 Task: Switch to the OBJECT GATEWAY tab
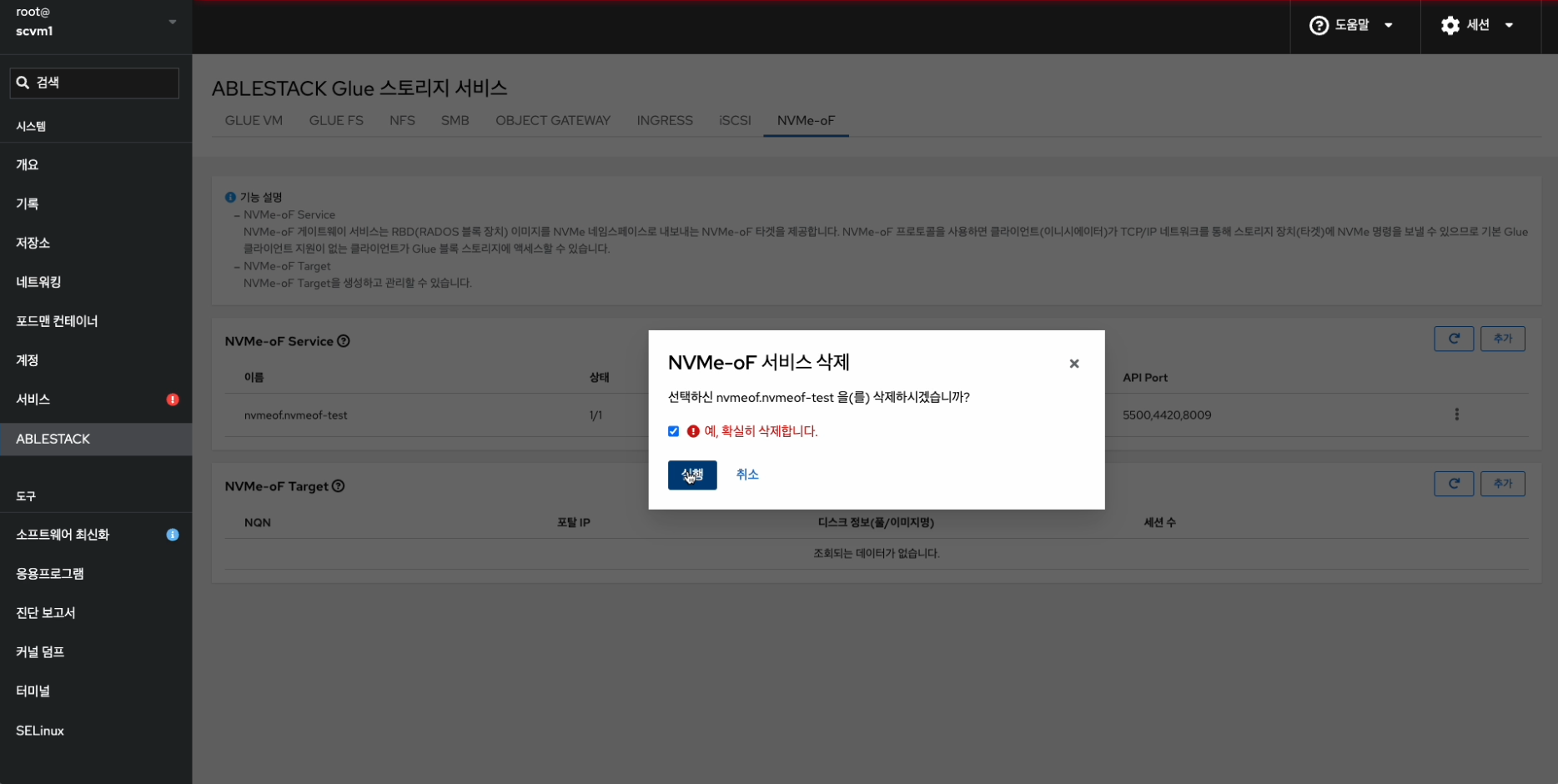pyautogui.click(x=552, y=120)
